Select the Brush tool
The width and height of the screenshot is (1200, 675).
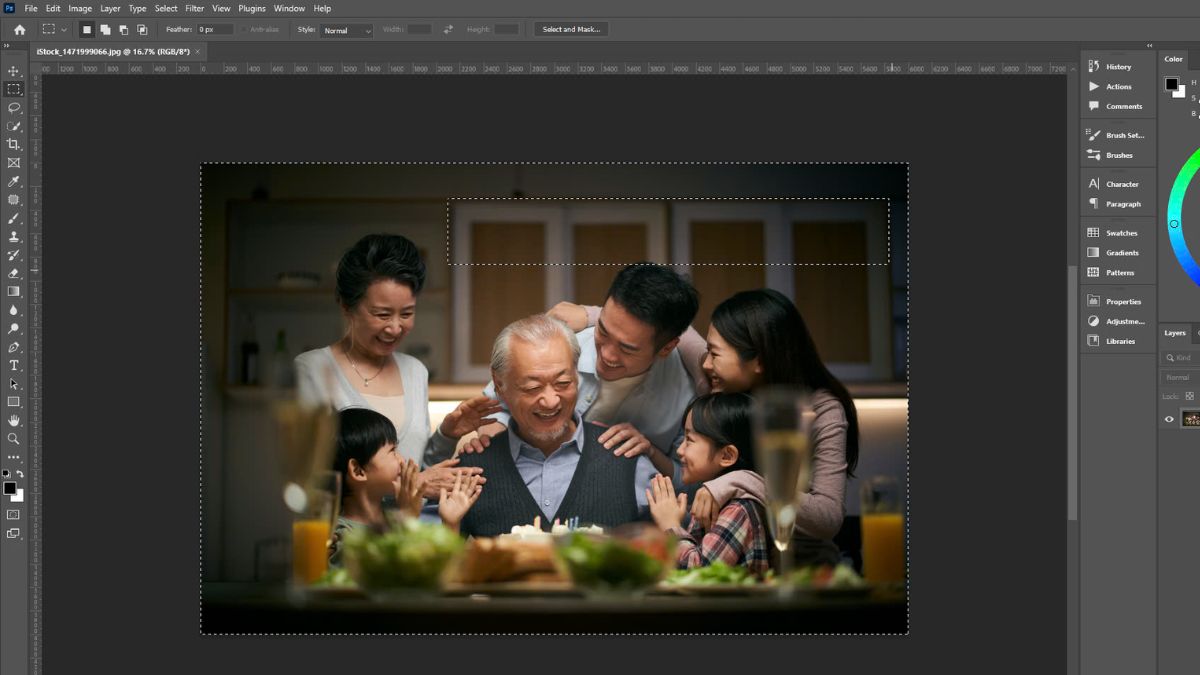pyautogui.click(x=13, y=218)
